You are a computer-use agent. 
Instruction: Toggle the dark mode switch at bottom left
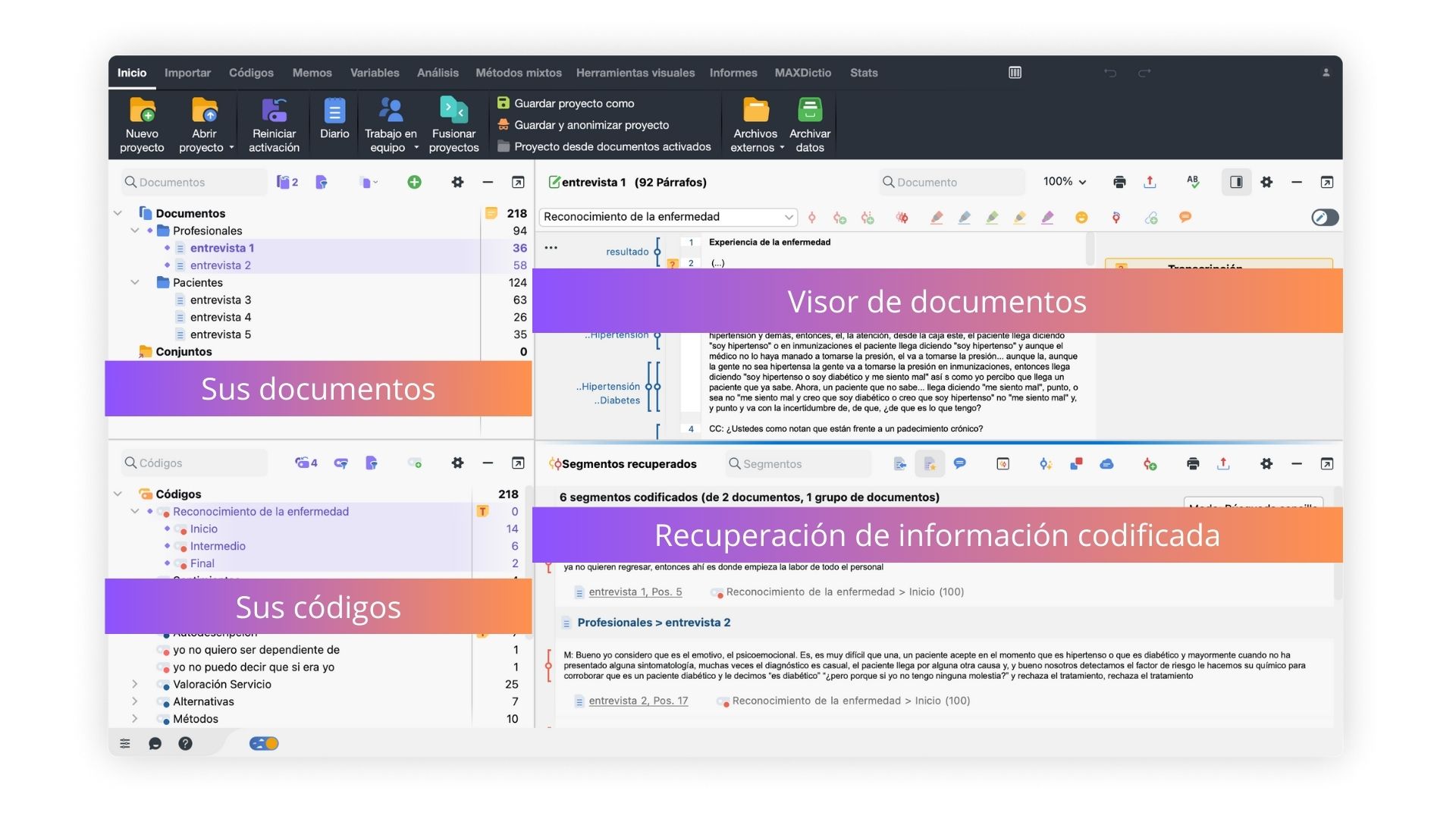tap(264, 743)
